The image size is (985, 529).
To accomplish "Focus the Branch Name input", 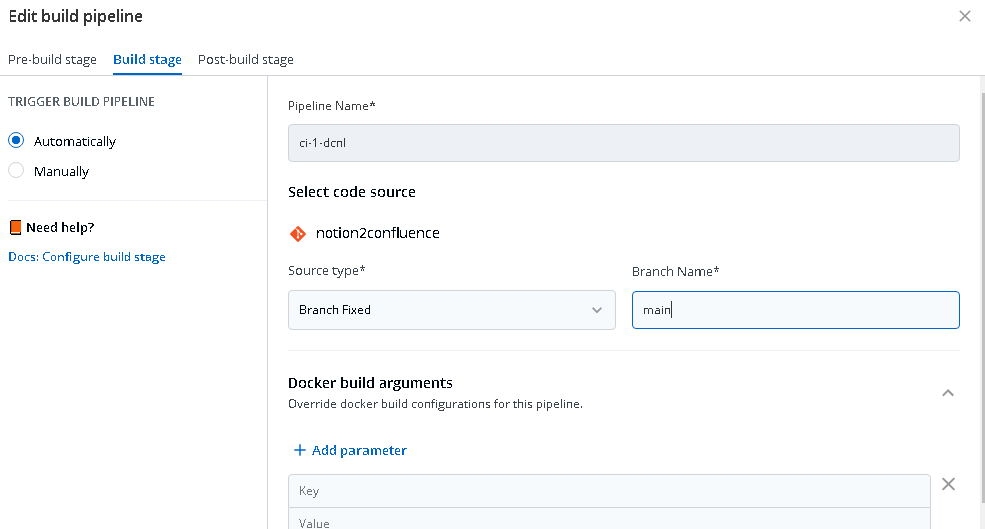I will pos(795,310).
